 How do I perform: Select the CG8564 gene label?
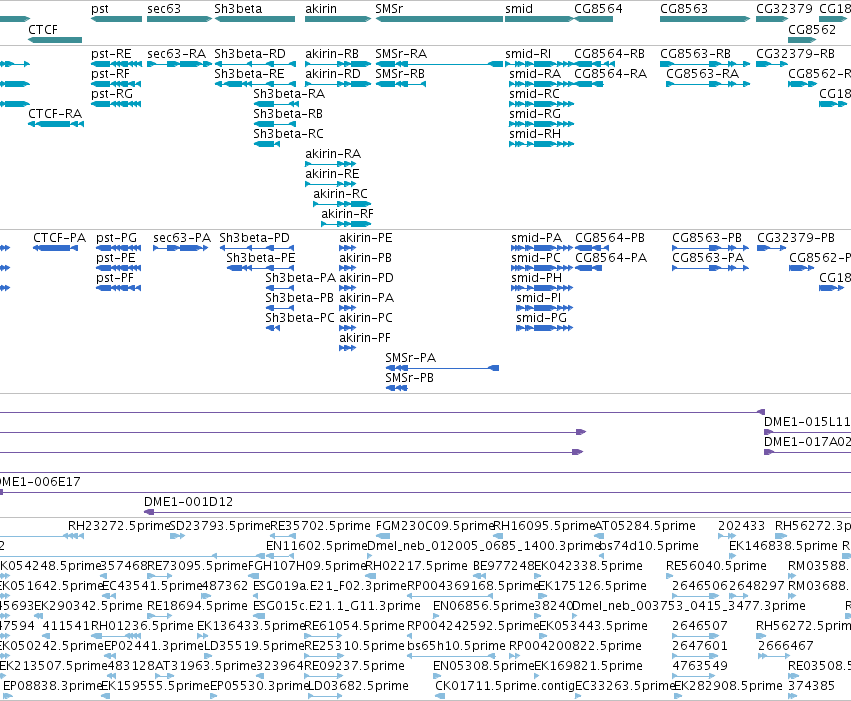(x=598, y=9)
